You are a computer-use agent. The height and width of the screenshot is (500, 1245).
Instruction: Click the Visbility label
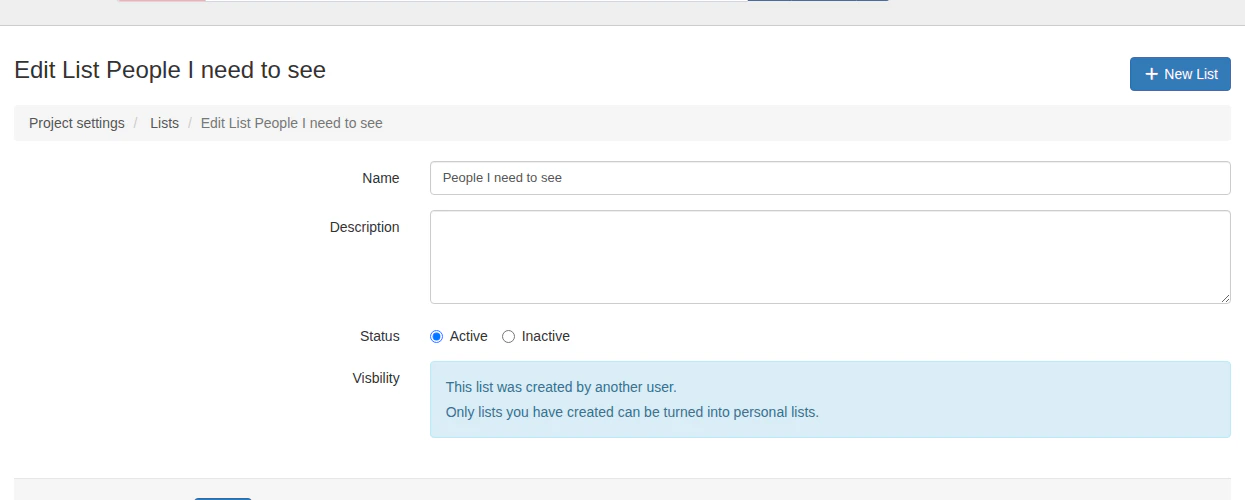pos(376,378)
